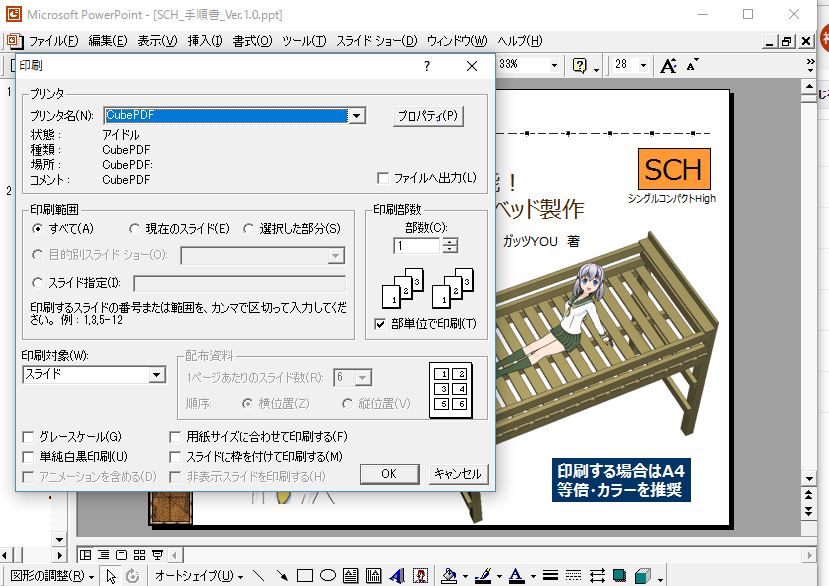Select the すべて(A) radio button
Viewport: 829px width, 586px height.
38,228
